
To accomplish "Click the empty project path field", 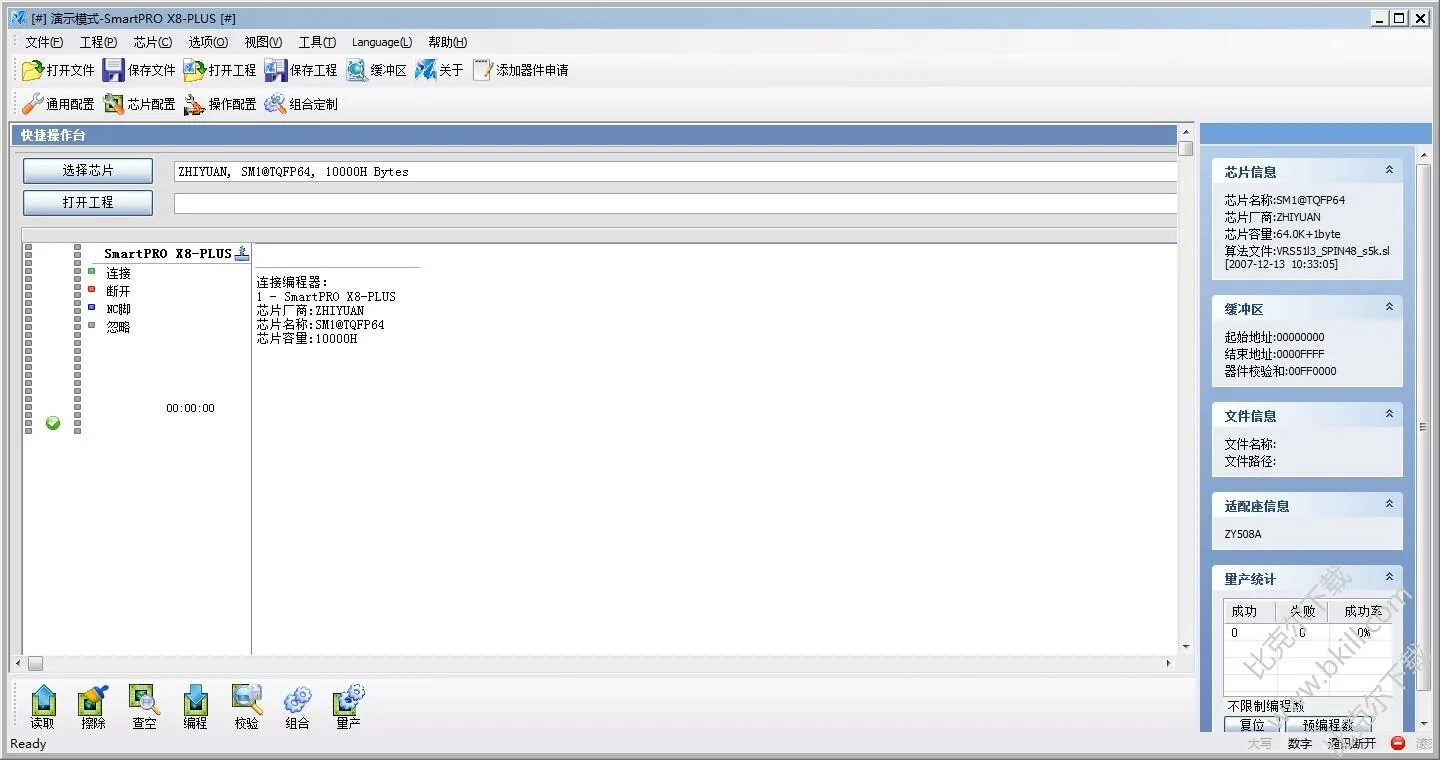I will (675, 203).
